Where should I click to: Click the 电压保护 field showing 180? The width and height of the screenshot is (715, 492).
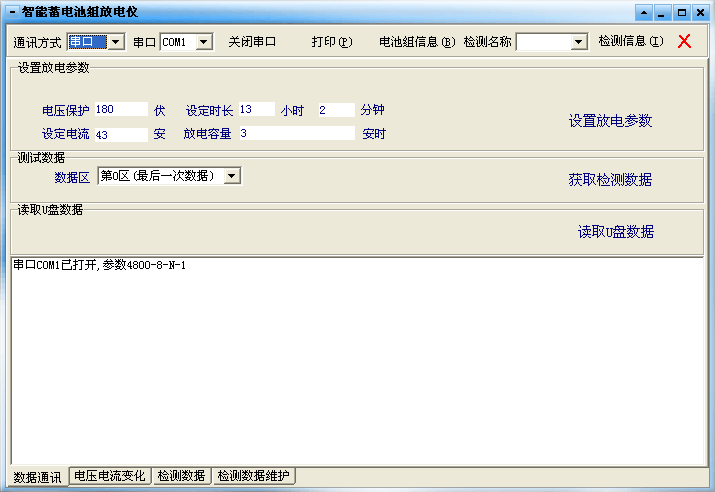[121, 109]
